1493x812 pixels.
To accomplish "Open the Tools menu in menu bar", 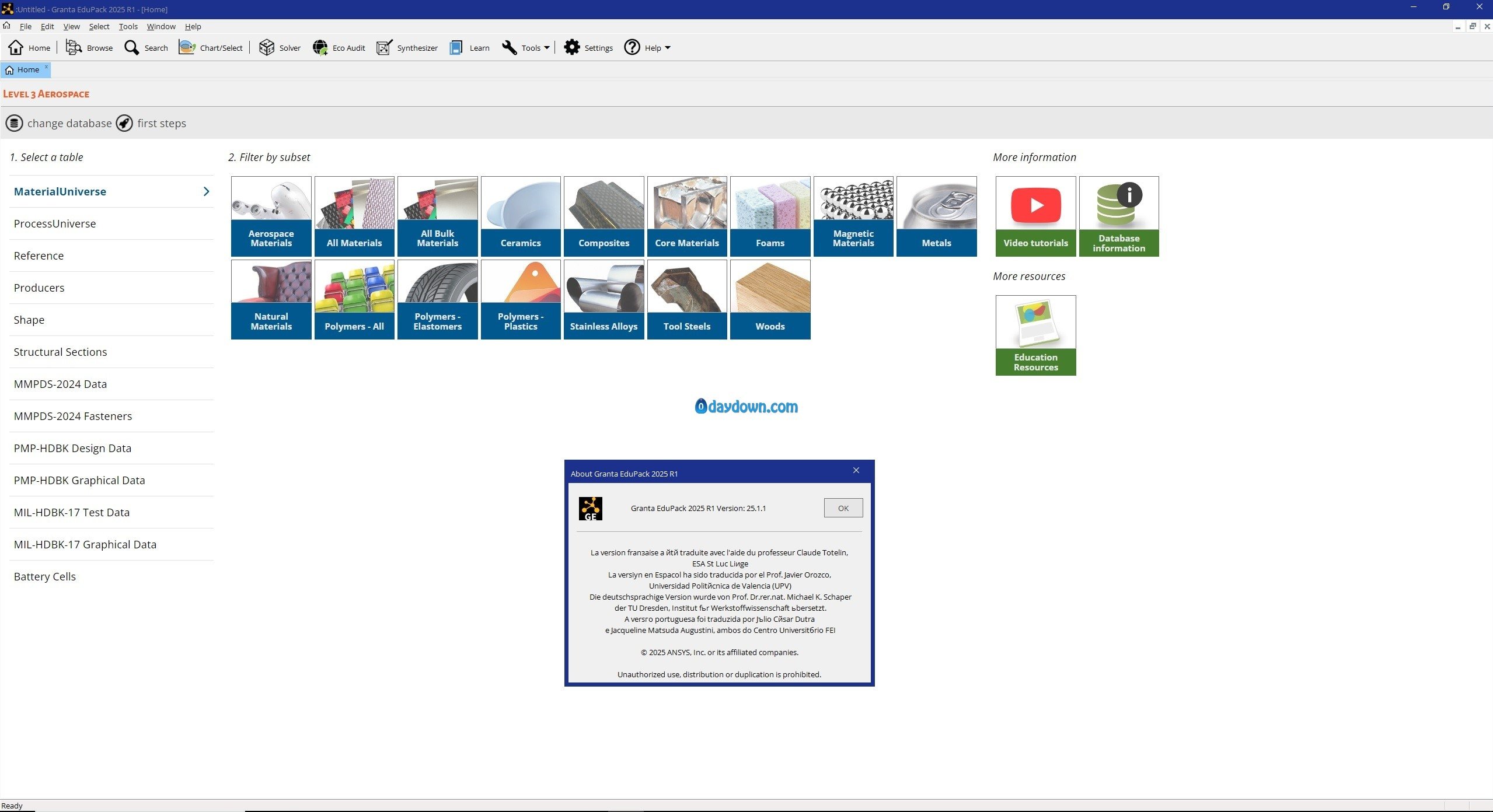I will click(x=128, y=26).
